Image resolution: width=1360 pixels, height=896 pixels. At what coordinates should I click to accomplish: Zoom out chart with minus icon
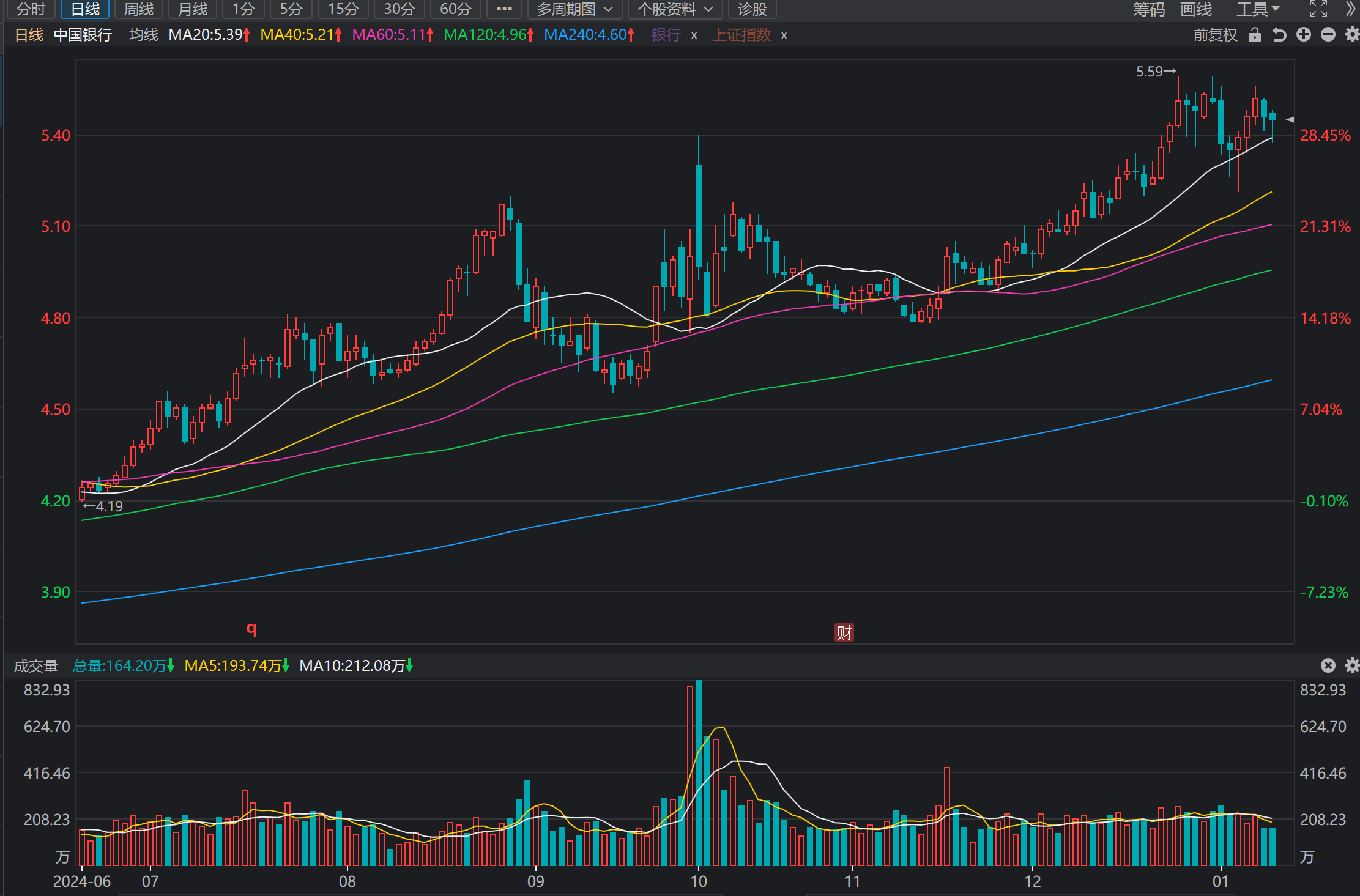point(1328,35)
